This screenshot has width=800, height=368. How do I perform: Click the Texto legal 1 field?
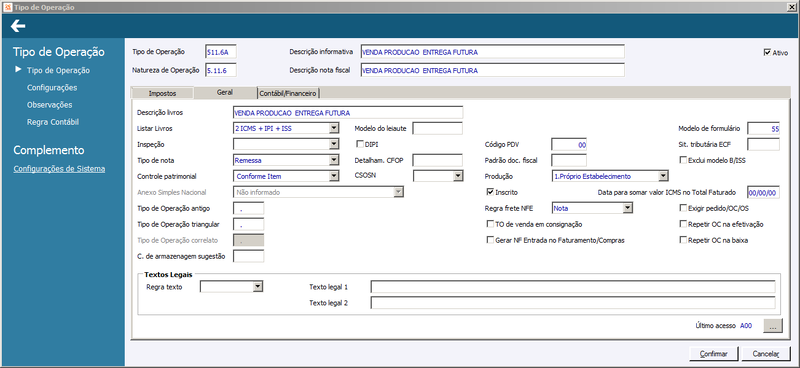coord(573,287)
